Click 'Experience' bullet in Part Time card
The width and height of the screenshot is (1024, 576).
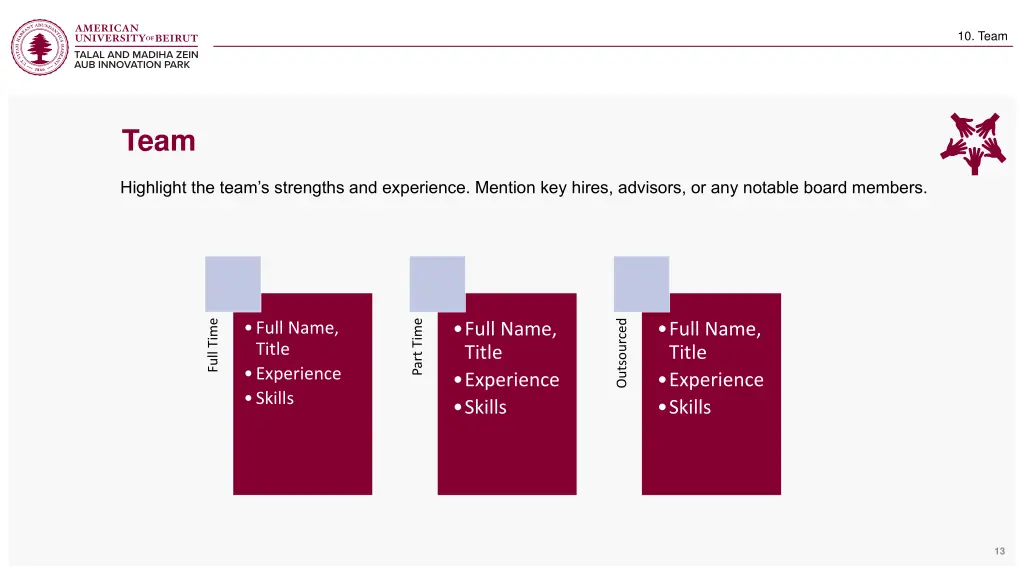512,379
